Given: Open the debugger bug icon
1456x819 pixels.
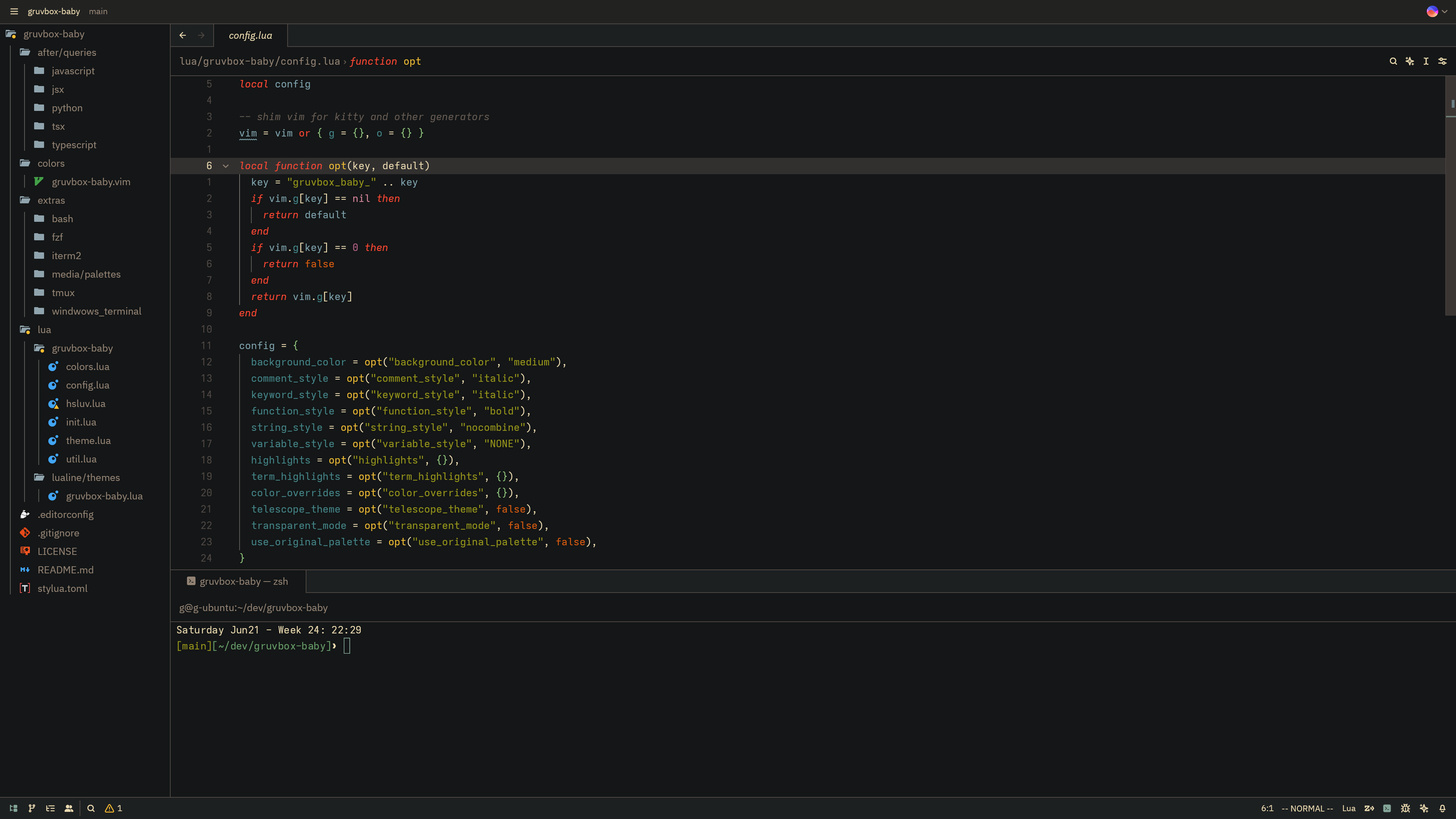Looking at the screenshot, I should (1405, 808).
